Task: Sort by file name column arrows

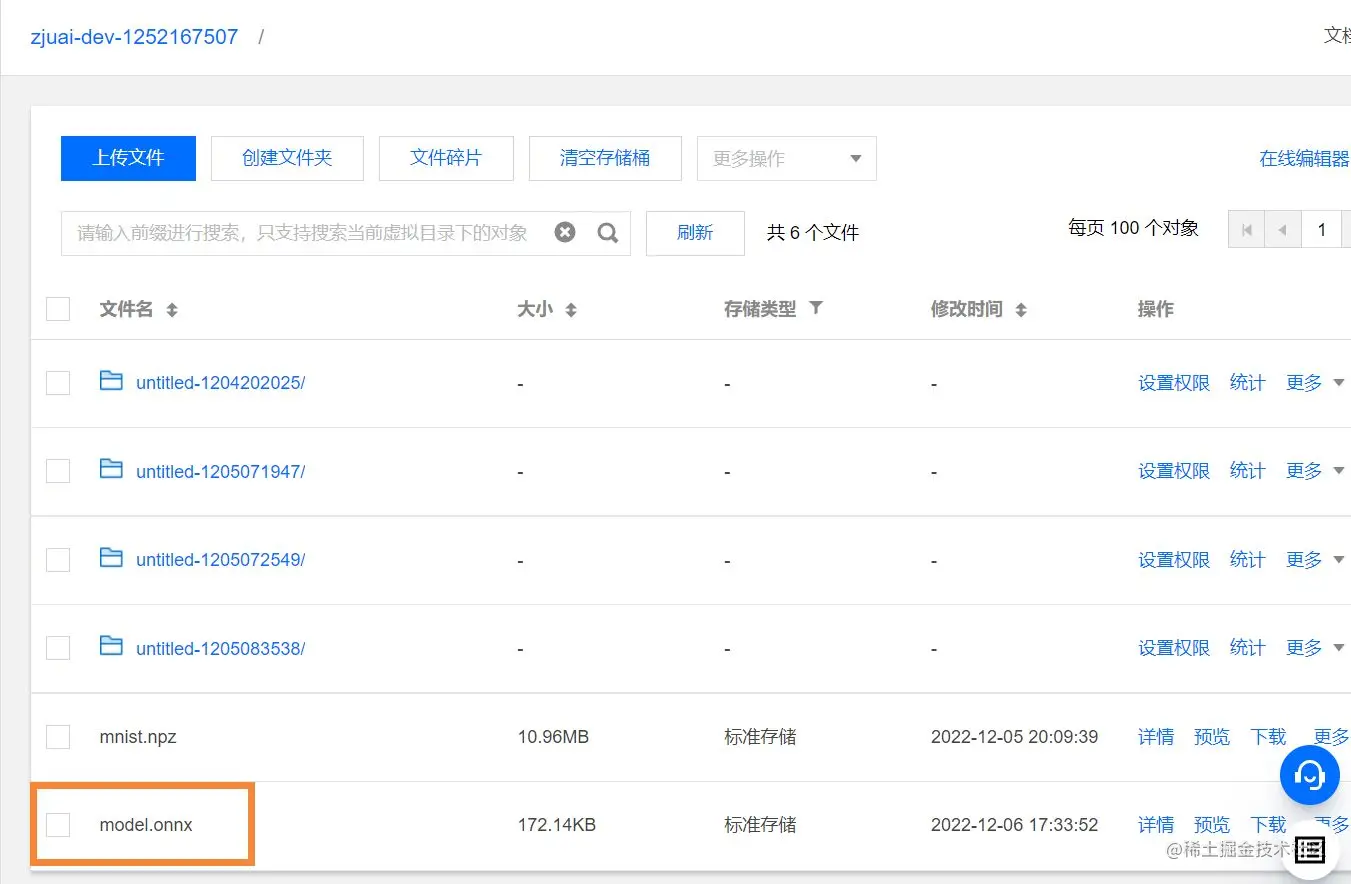Action: point(172,310)
